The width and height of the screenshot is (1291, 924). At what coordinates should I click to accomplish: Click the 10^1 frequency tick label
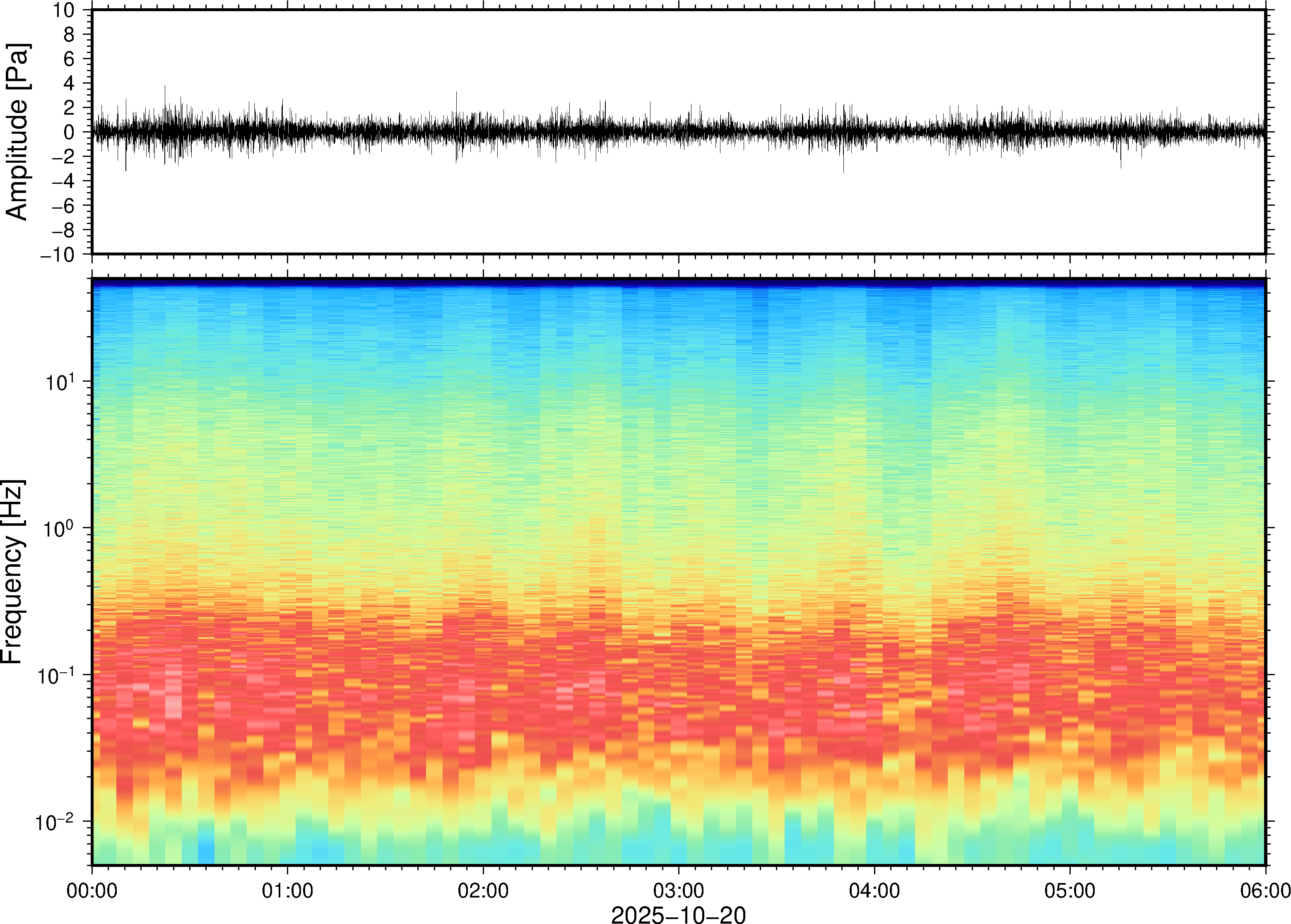pos(60,383)
